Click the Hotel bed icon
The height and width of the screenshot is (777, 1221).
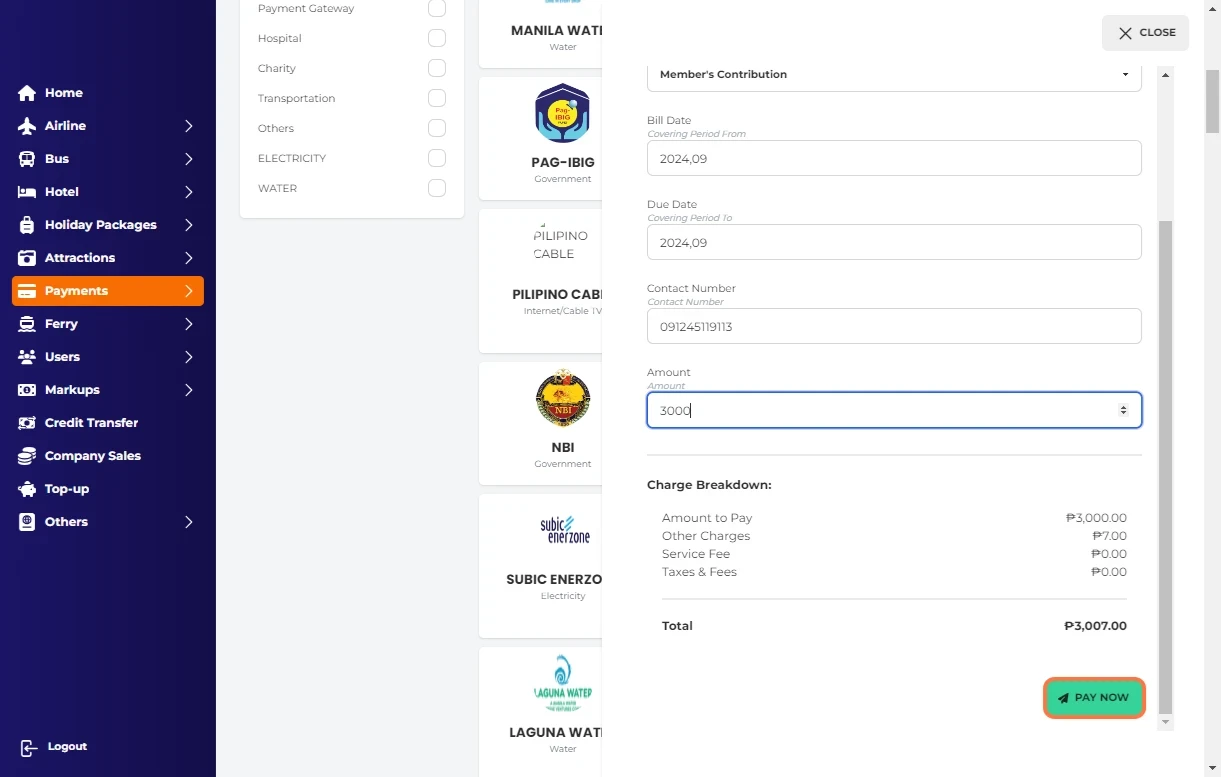click(27, 192)
